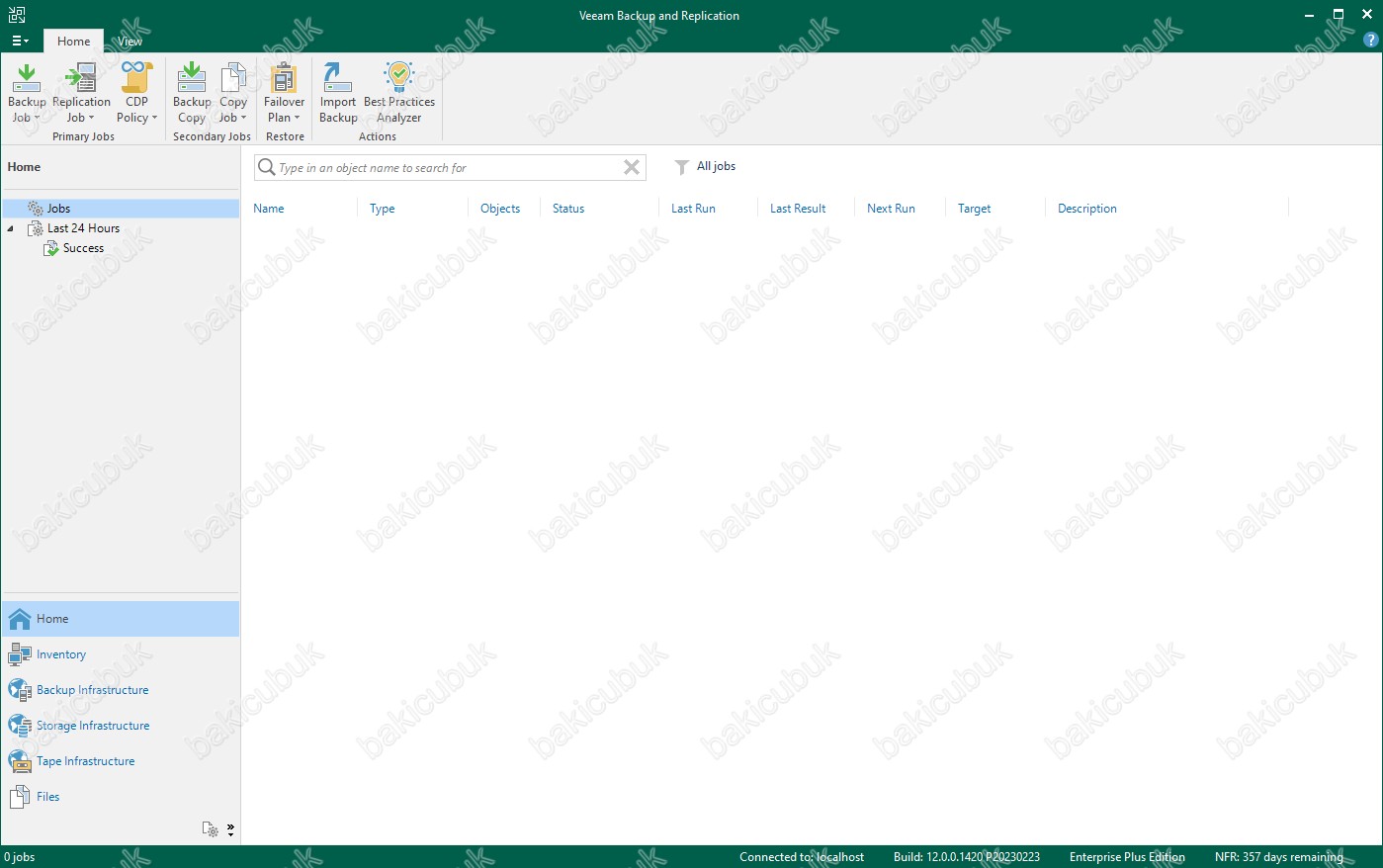The image size is (1383, 868).
Task: Sort by the Target column
Action: [974, 209]
